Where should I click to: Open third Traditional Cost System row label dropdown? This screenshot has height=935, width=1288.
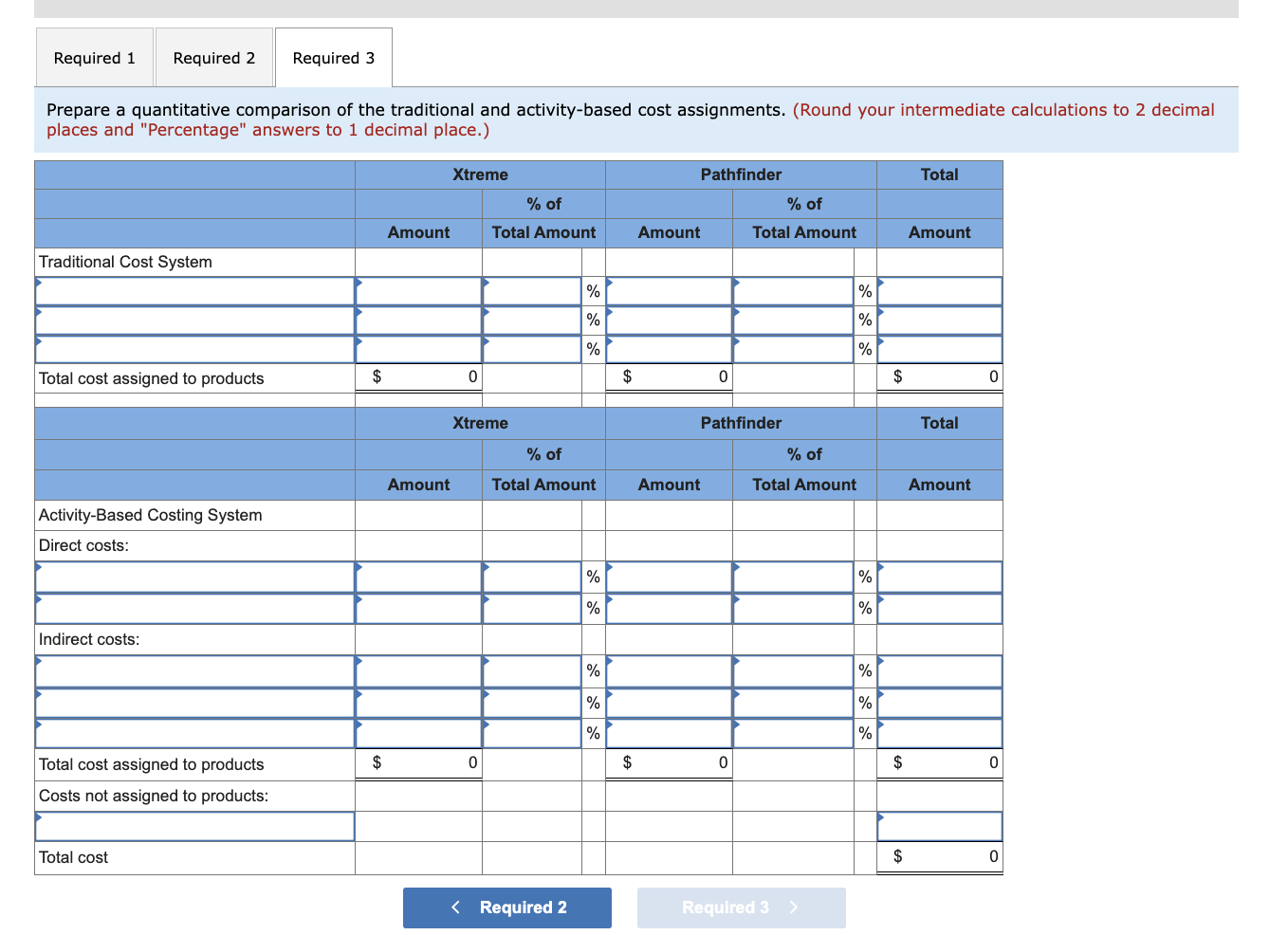click(x=195, y=349)
